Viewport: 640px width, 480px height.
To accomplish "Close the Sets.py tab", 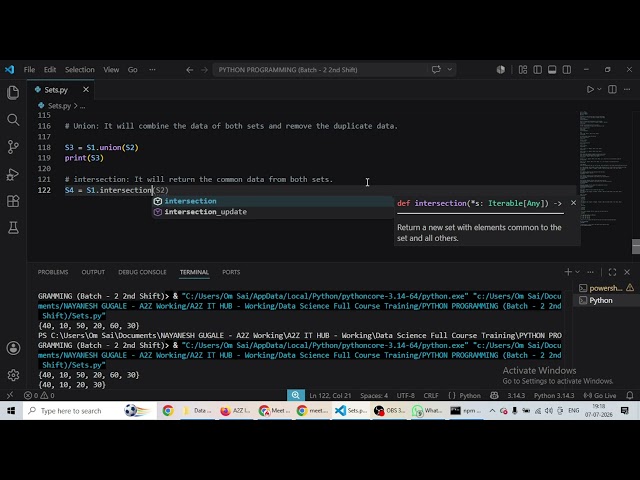I will coord(86,89).
